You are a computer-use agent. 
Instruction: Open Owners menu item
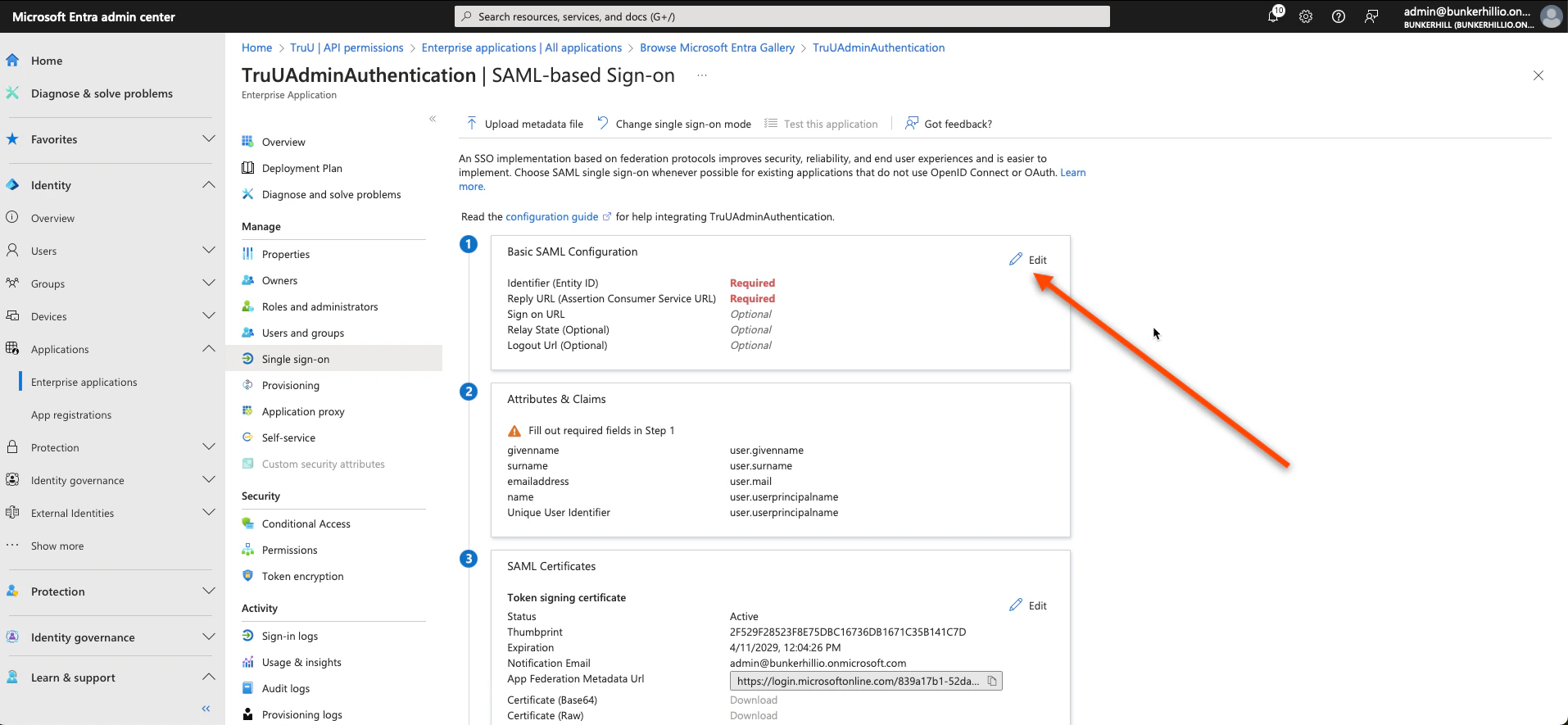click(x=279, y=280)
